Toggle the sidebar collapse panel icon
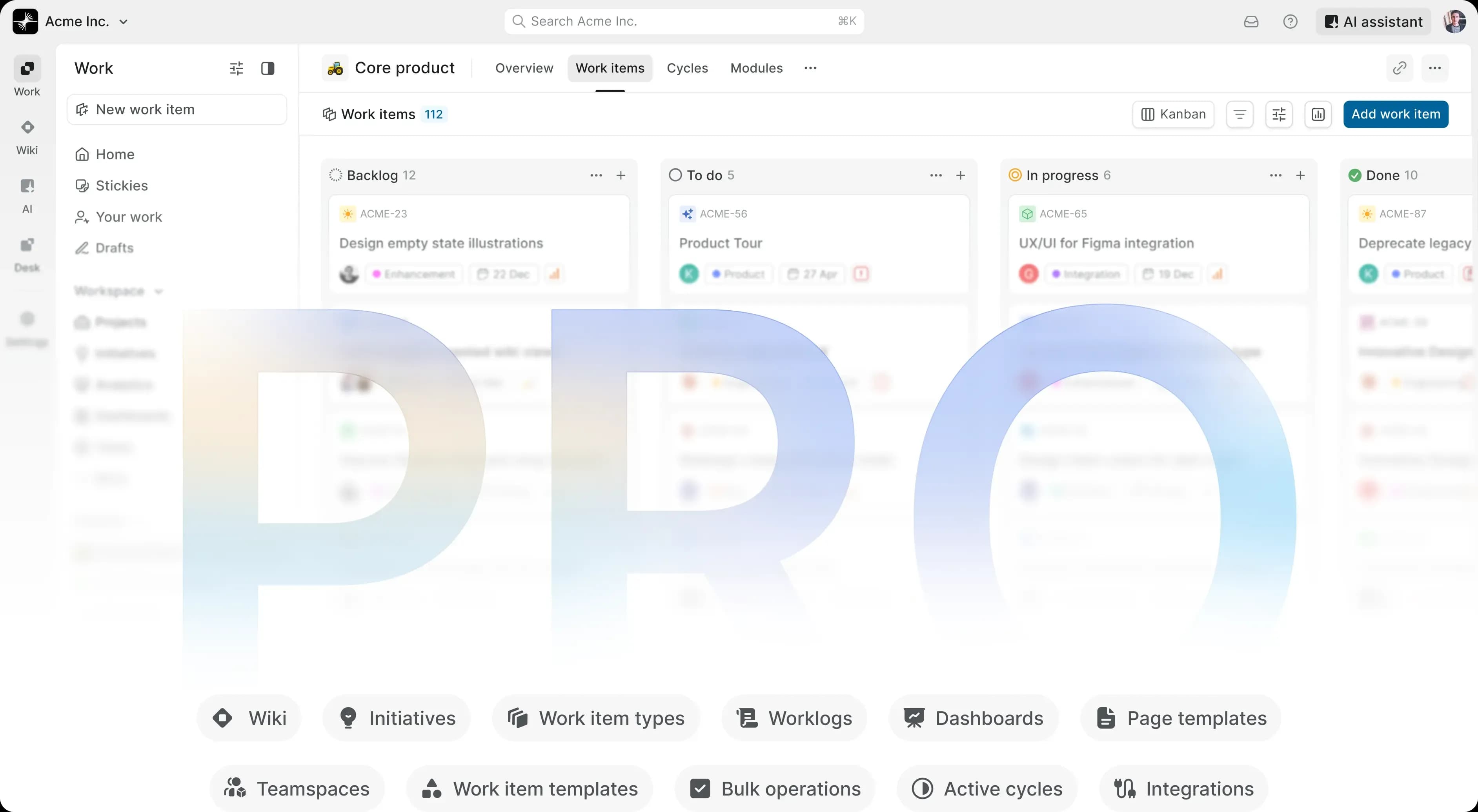The image size is (1478, 812). coord(268,68)
